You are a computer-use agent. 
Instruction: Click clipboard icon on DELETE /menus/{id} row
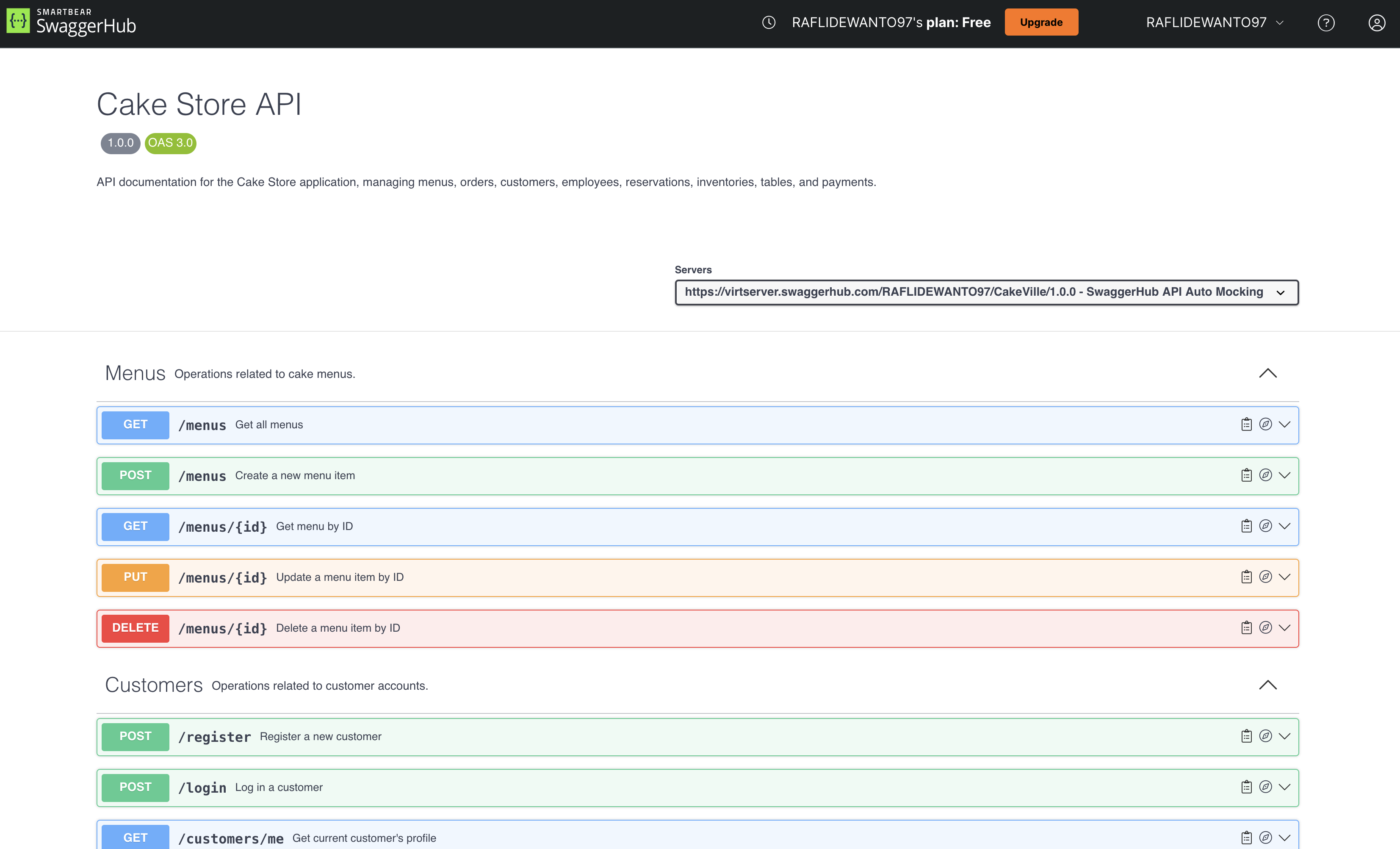click(1247, 628)
